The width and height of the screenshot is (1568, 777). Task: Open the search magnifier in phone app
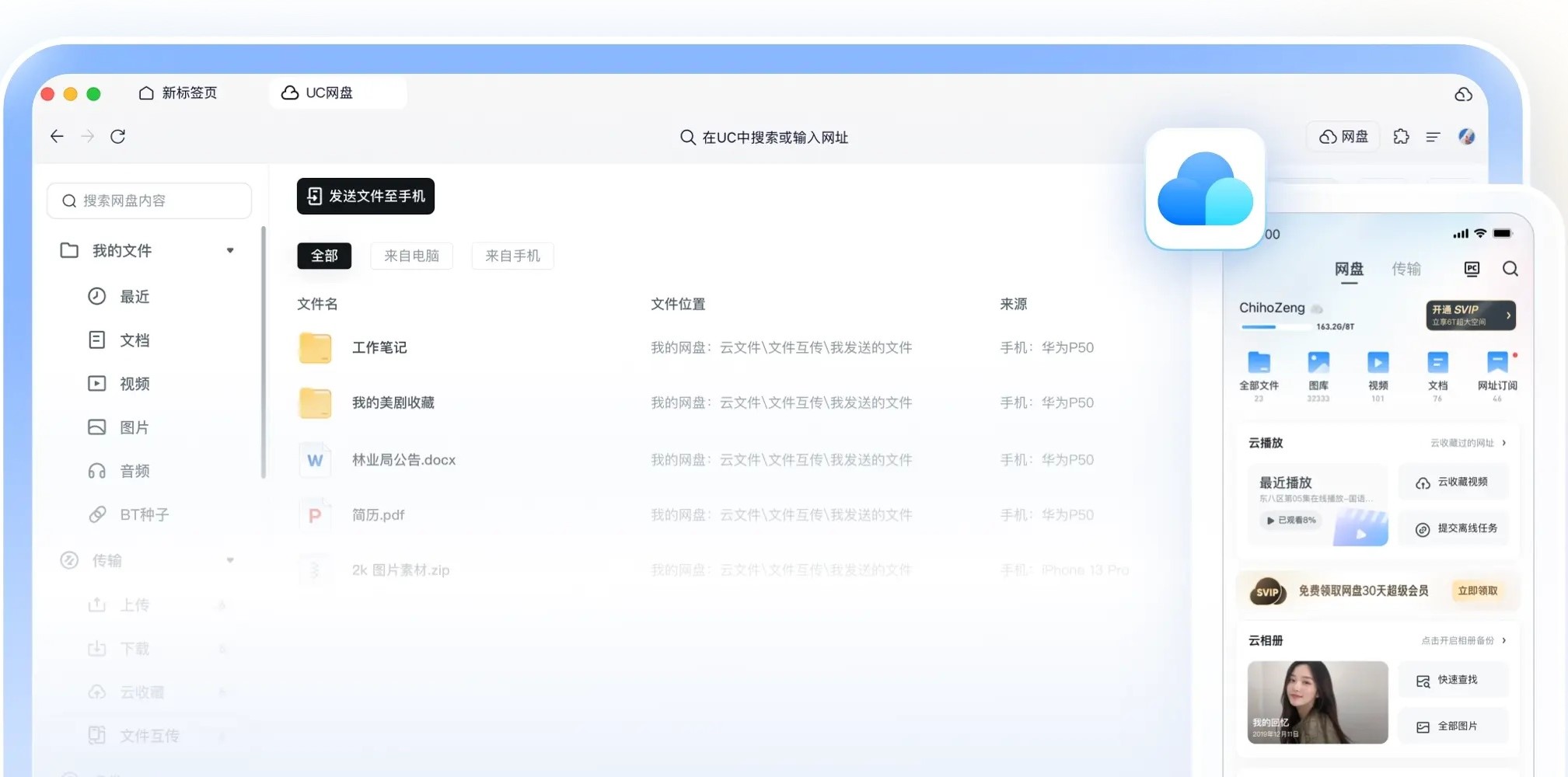click(1511, 269)
